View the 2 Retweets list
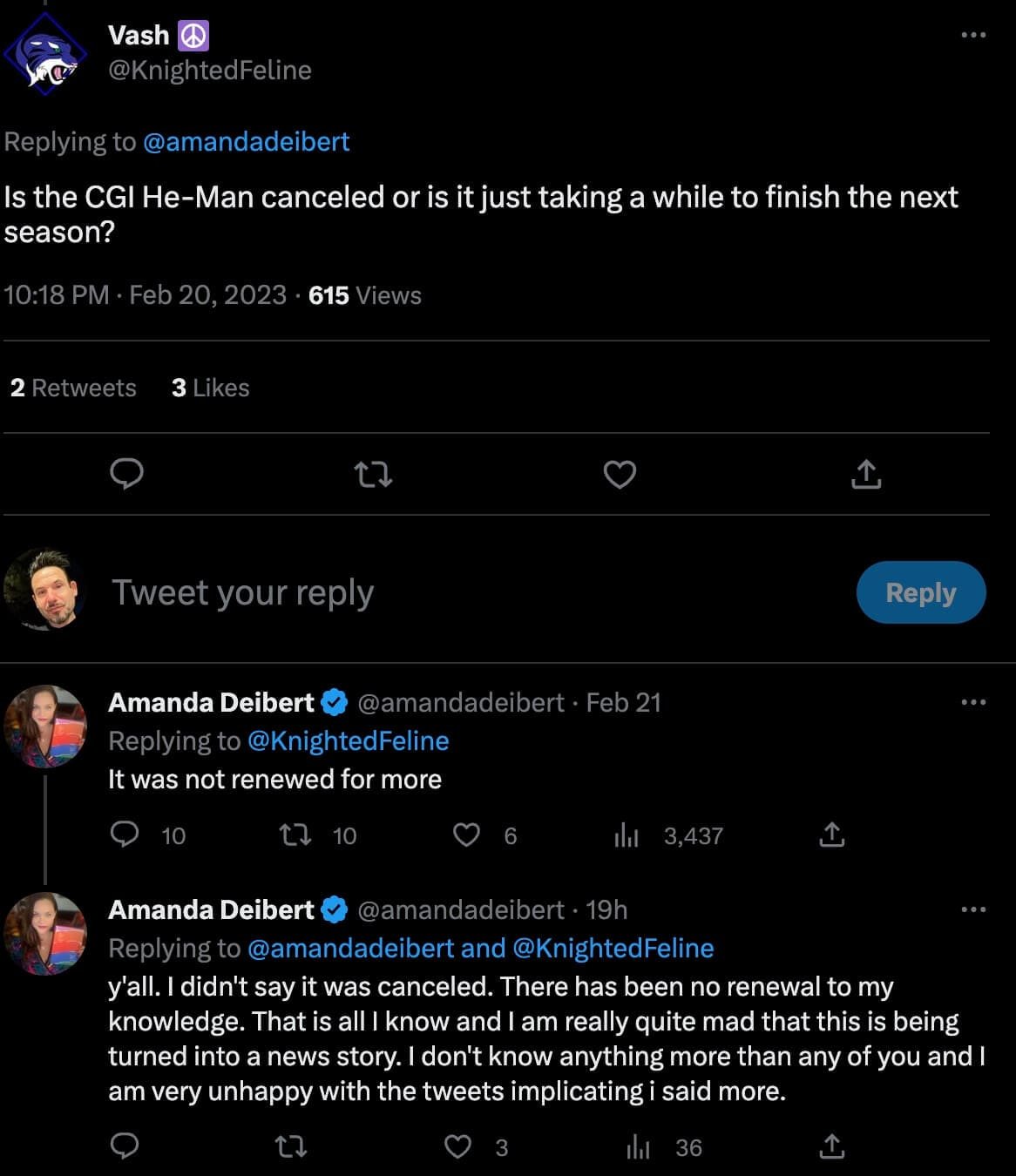This screenshot has height=1176, width=1016. pyautogui.click(x=73, y=388)
